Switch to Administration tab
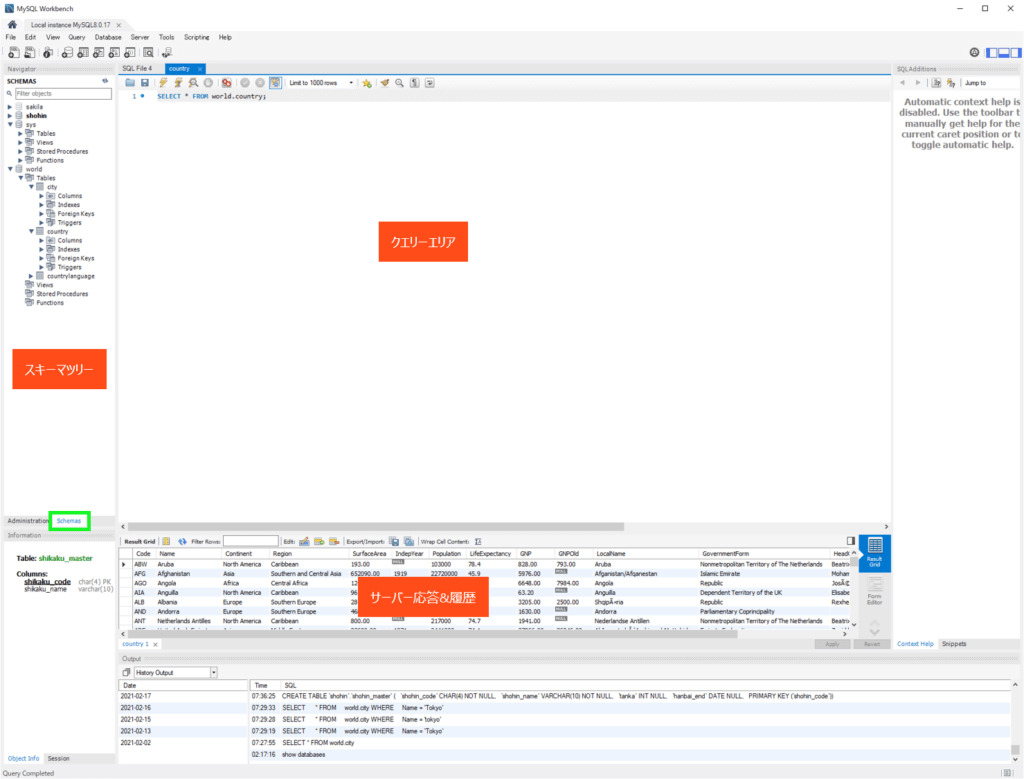This screenshot has height=779, width=1024. point(27,521)
